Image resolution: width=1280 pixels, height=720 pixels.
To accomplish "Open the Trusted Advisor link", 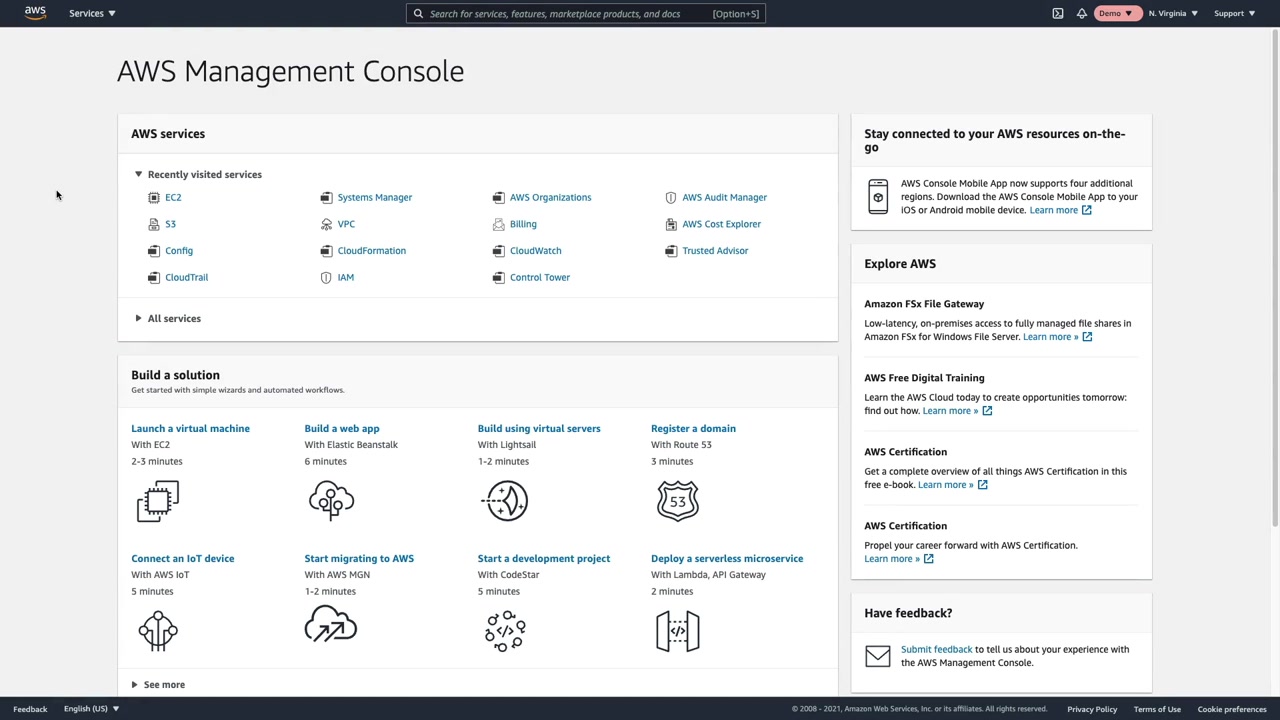I will (715, 251).
